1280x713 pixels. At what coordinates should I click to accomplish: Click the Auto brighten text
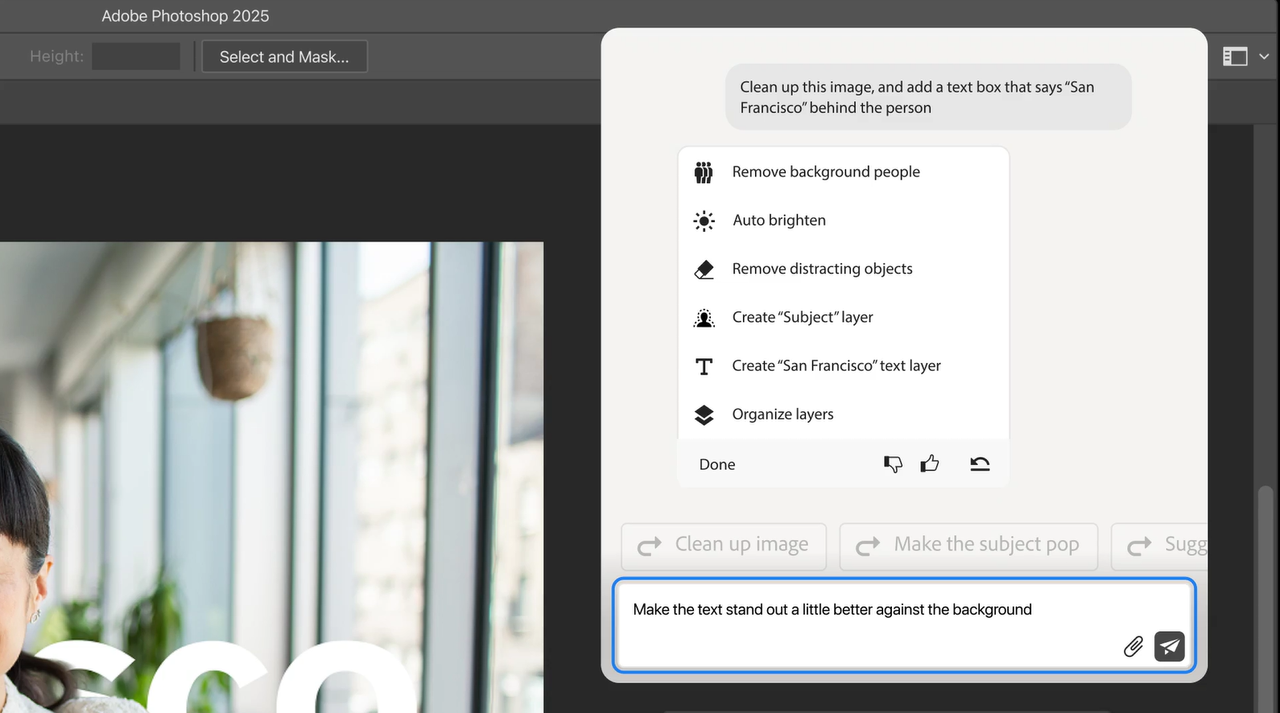click(x=779, y=221)
